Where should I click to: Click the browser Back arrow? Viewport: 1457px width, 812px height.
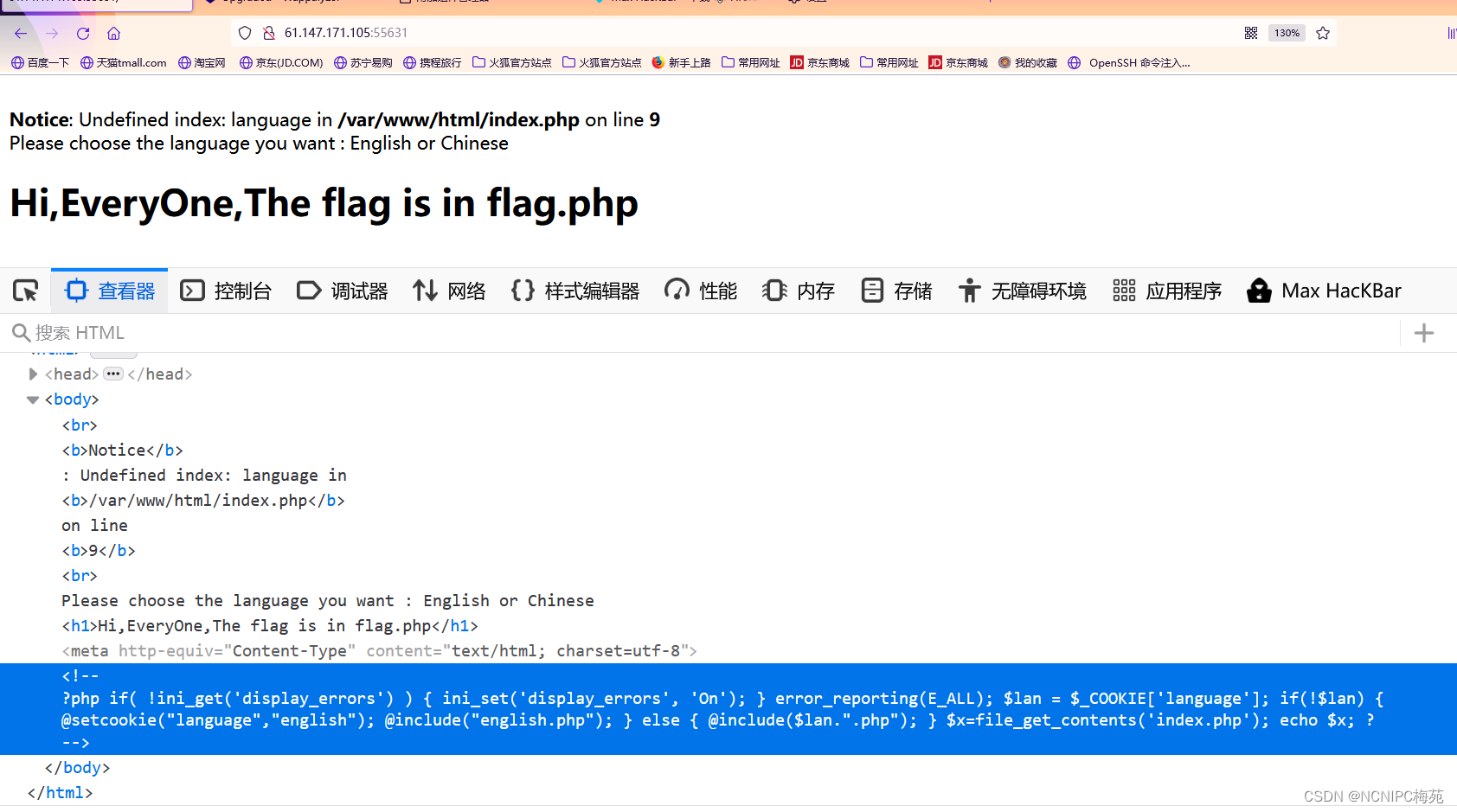pyautogui.click(x=21, y=33)
